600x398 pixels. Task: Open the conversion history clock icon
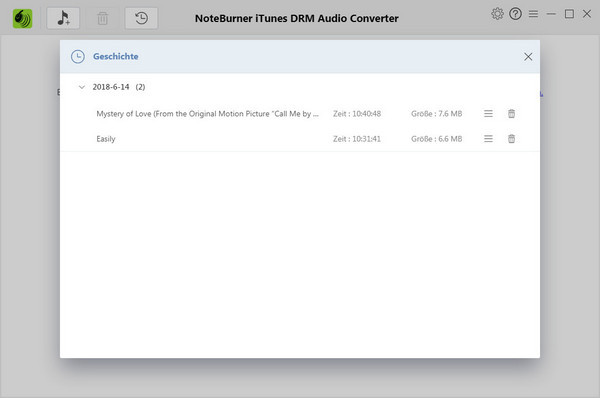click(x=141, y=18)
